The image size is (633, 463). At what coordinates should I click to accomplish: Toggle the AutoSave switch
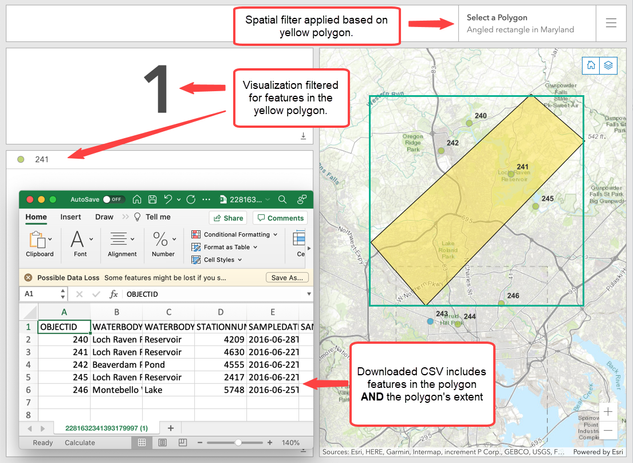point(113,199)
